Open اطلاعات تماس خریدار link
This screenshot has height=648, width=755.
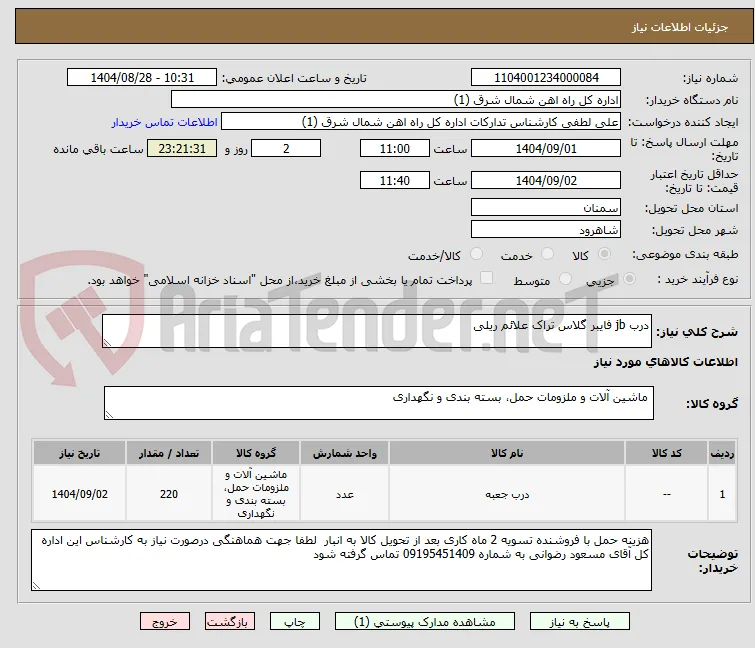(x=165, y=122)
